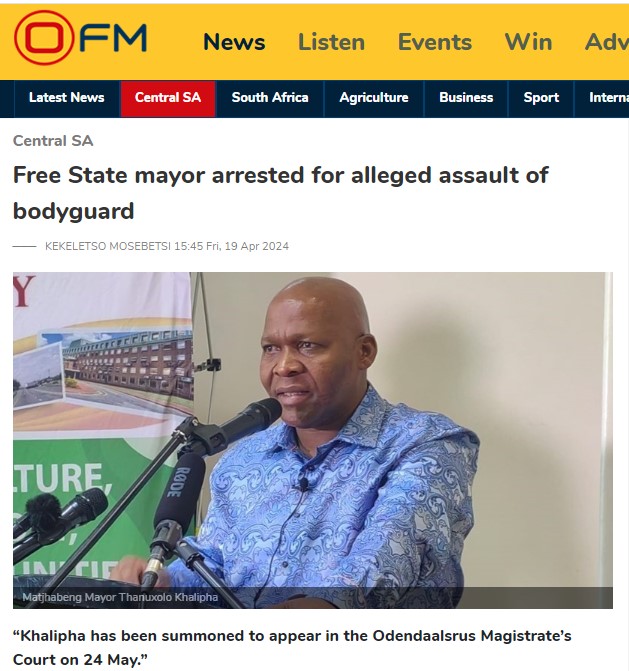
Task: Click author name Kekeletso Mosebetsi
Action: click(x=108, y=246)
